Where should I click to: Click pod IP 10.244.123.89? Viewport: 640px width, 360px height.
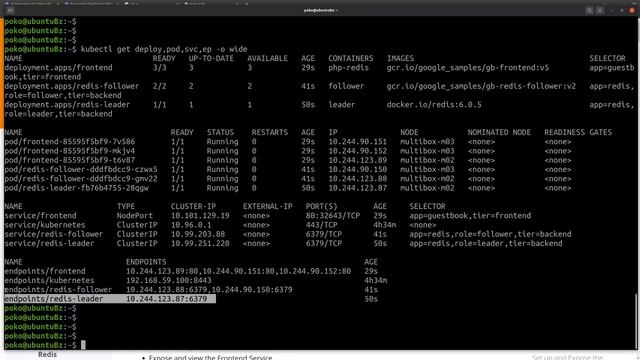358,160
